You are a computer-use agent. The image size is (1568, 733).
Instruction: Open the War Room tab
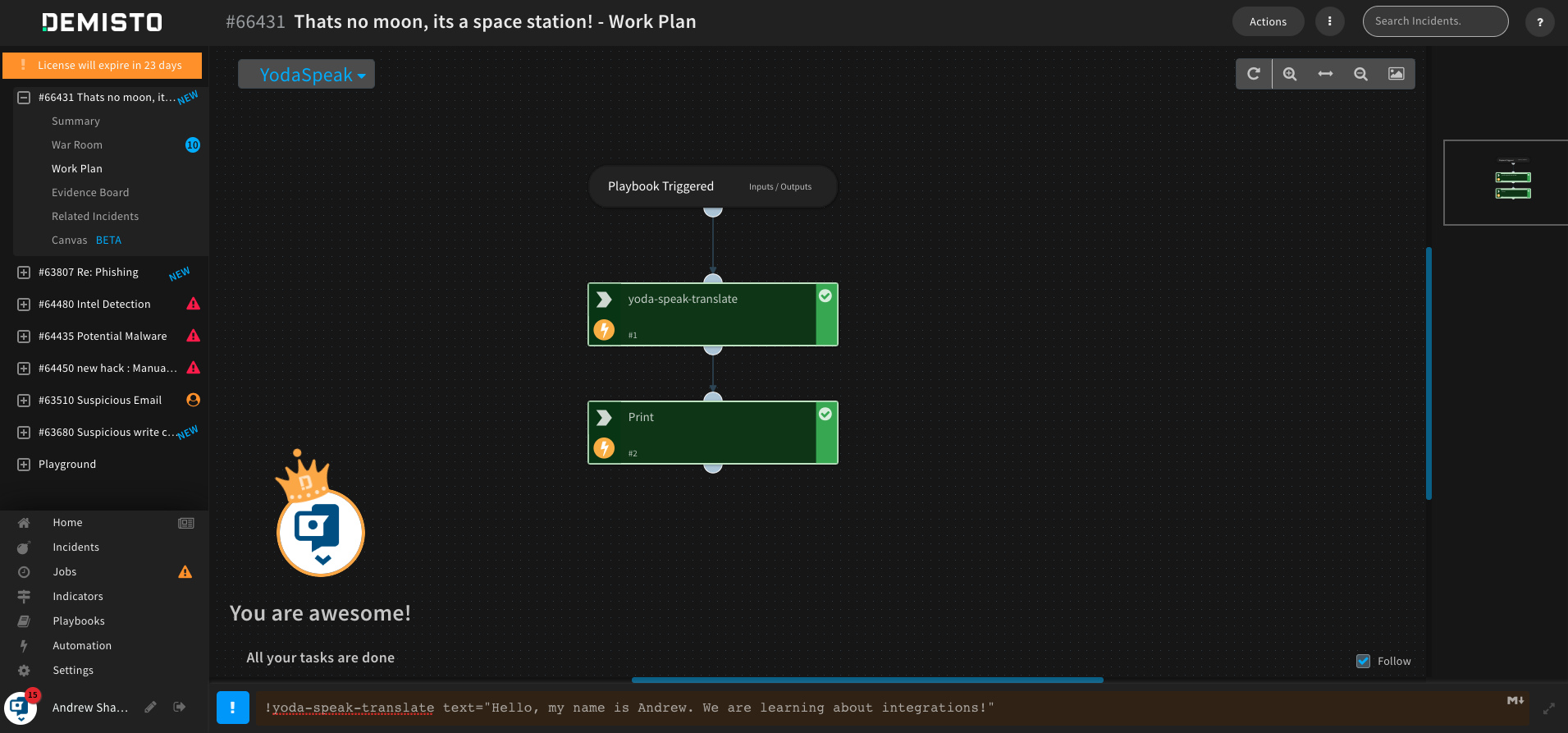[x=77, y=144]
